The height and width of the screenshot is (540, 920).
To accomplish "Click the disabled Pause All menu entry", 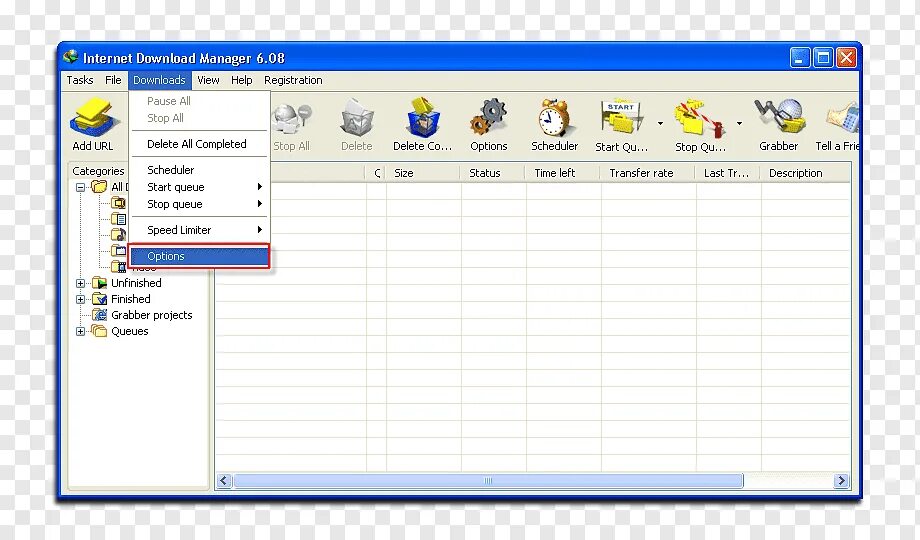I will [x=199, y=101].
